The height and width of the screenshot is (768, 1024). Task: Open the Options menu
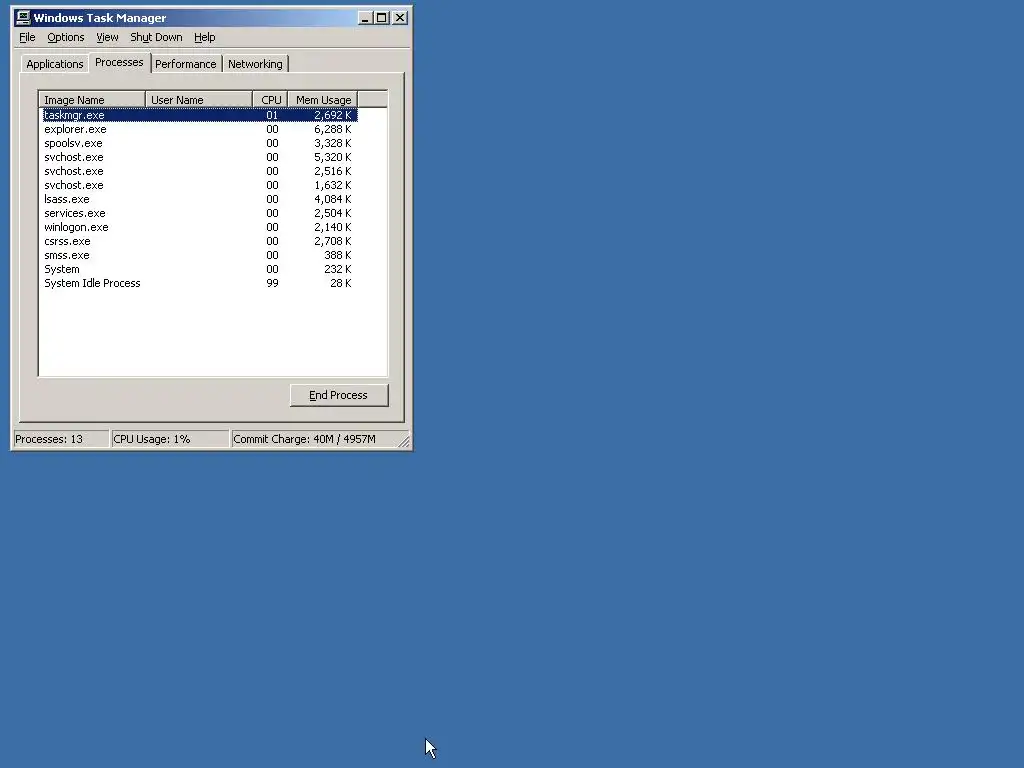[66, 37]
